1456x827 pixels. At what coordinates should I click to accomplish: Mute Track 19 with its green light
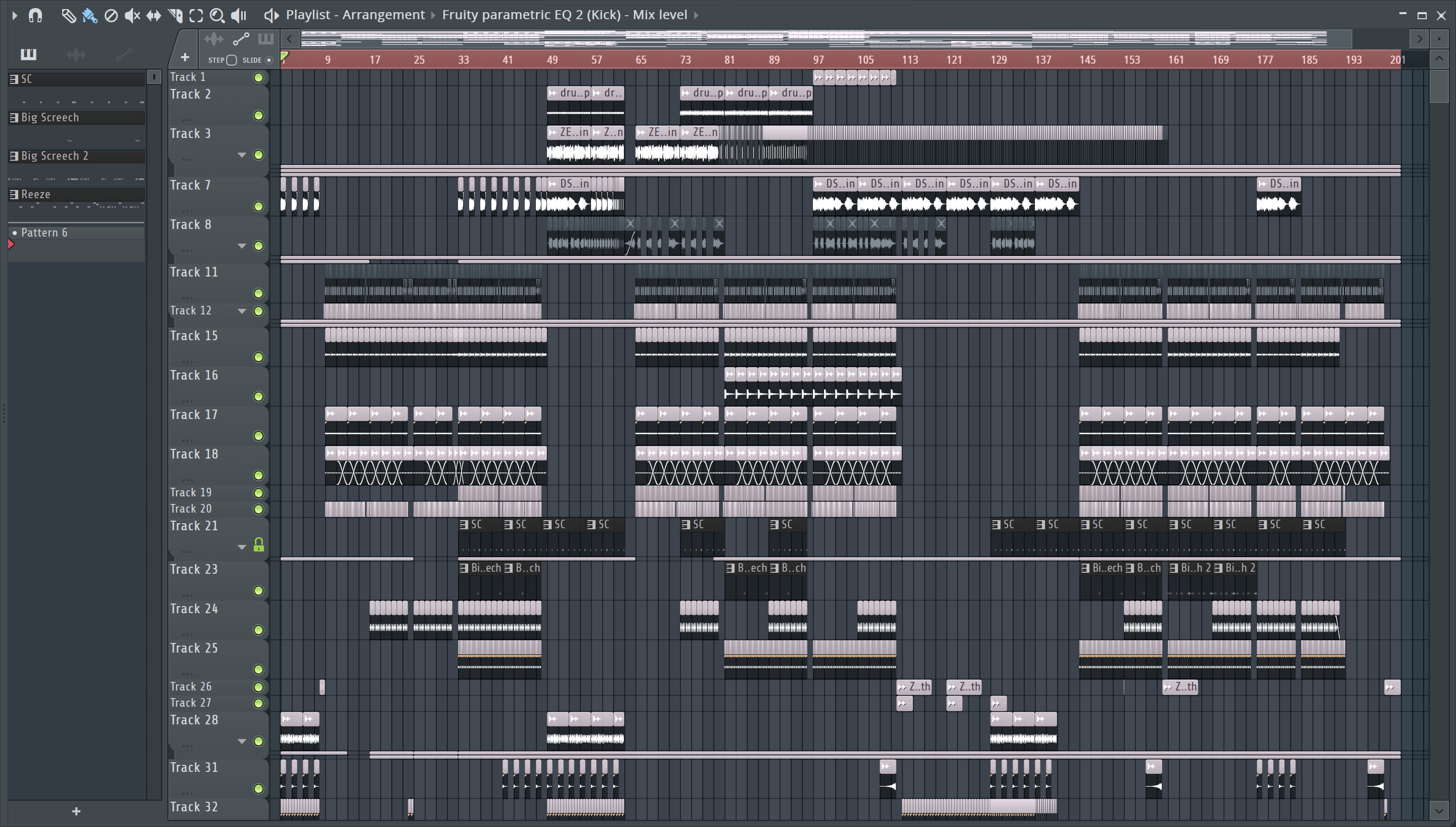[x=258, y=493]
